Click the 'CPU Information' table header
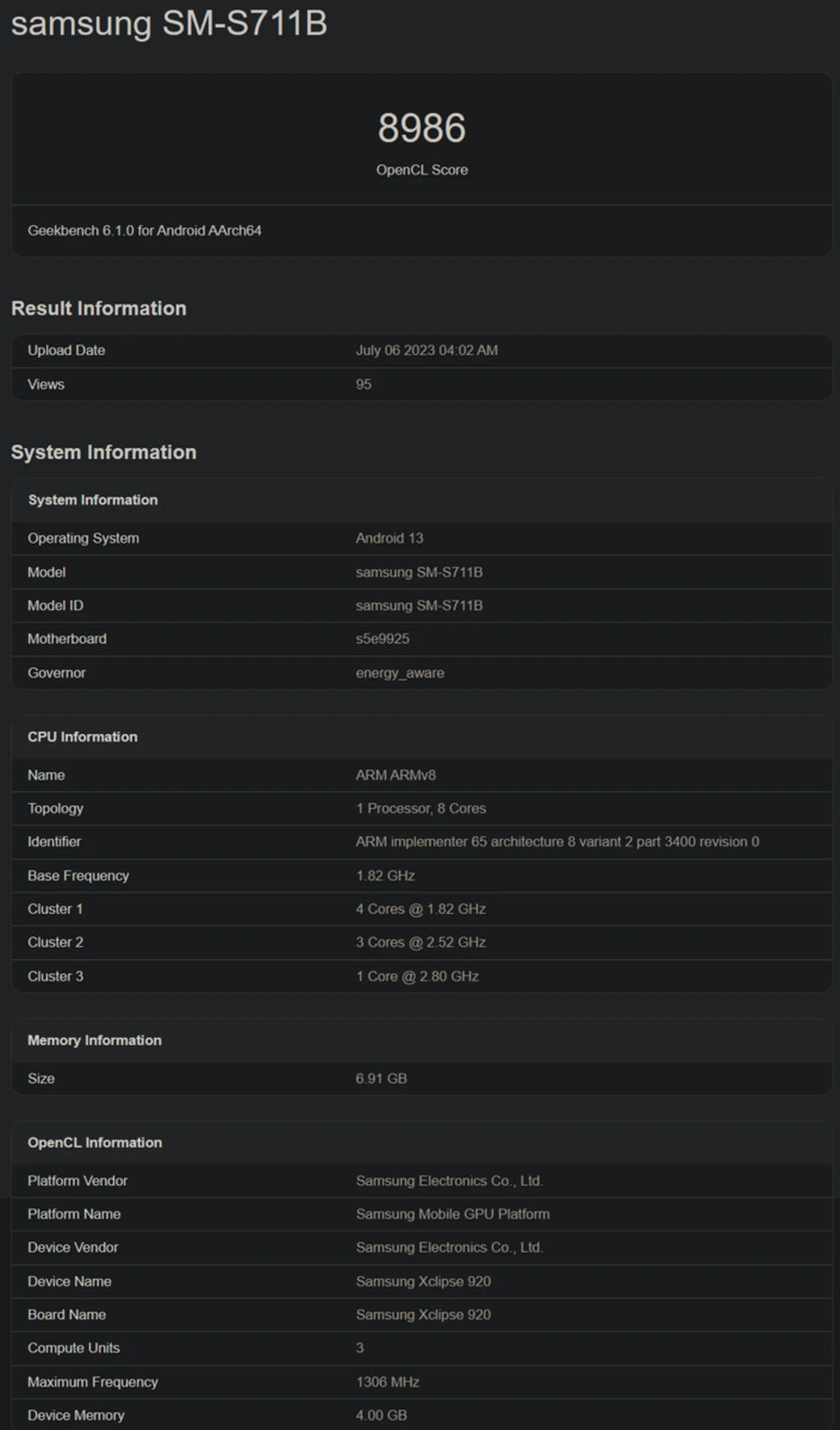 82,737
